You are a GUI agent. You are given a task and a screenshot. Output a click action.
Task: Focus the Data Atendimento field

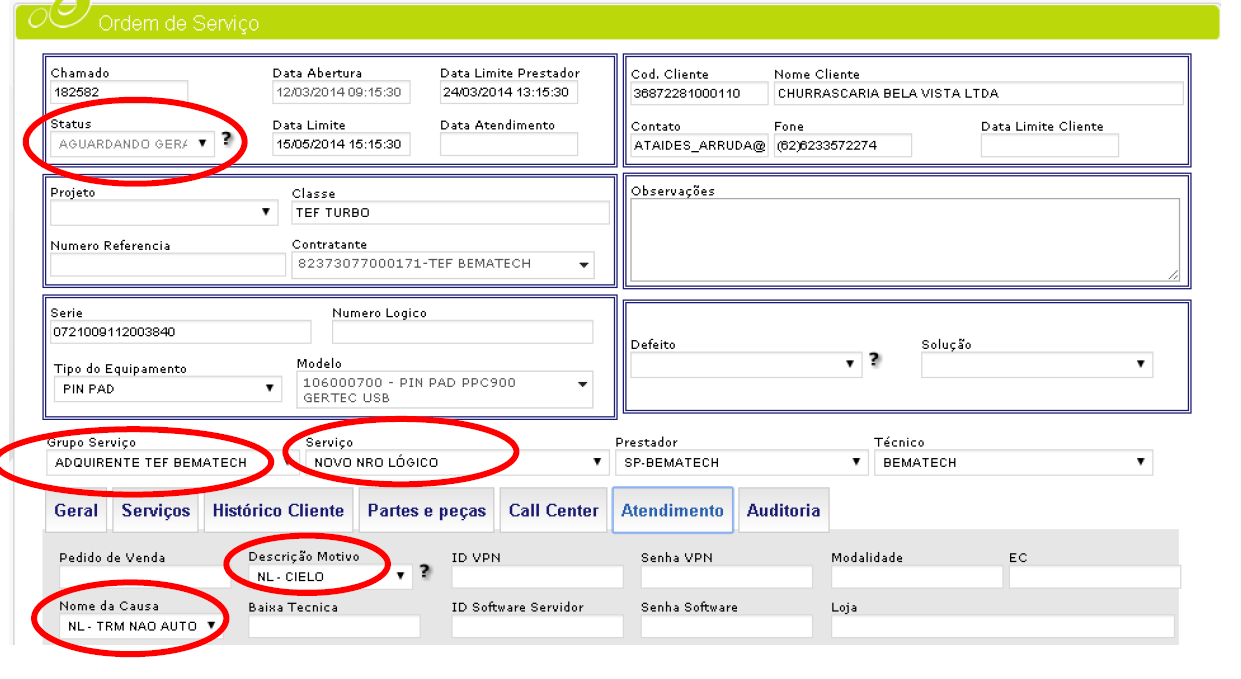pyautogui.click(x=508, y=144)
